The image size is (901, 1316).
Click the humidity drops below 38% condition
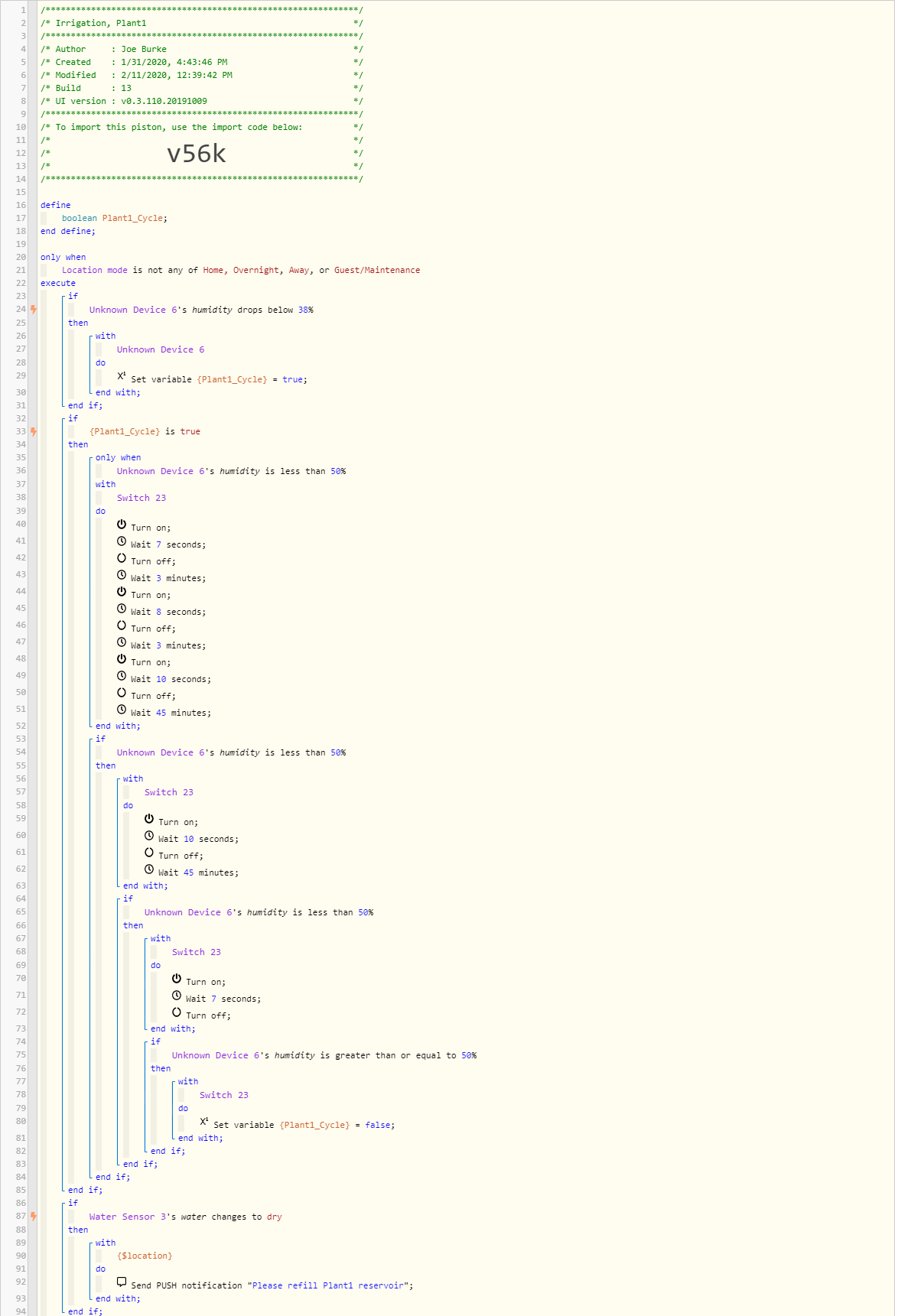point(201,310)
